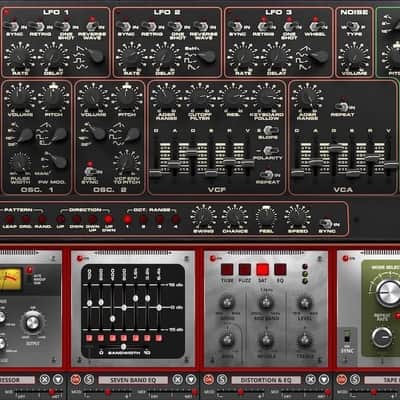Click the arpeggiator Swing knob
This screenshot has height=400, width=400.
click(x=204, y=218)
